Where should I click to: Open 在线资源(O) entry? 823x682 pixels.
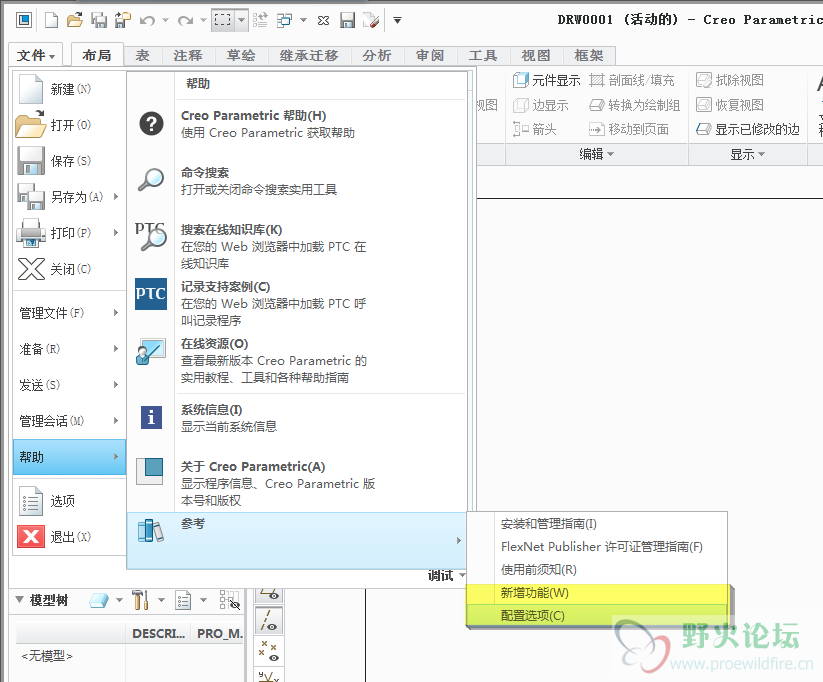point(297,360)
